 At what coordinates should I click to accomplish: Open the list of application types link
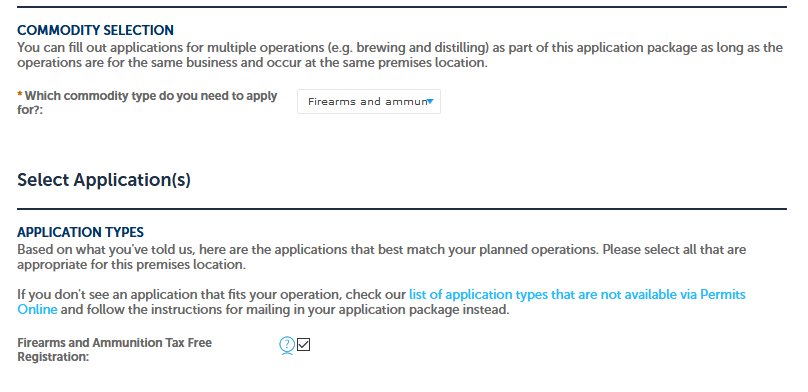pos(577,295)
